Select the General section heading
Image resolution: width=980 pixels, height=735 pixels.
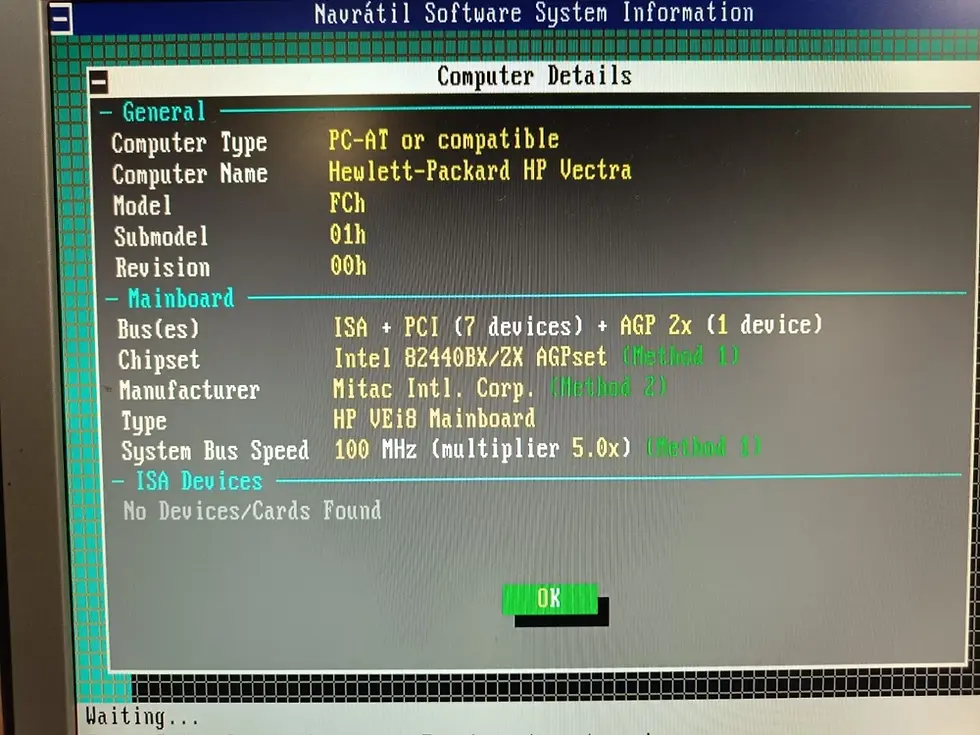click(164, 112)
